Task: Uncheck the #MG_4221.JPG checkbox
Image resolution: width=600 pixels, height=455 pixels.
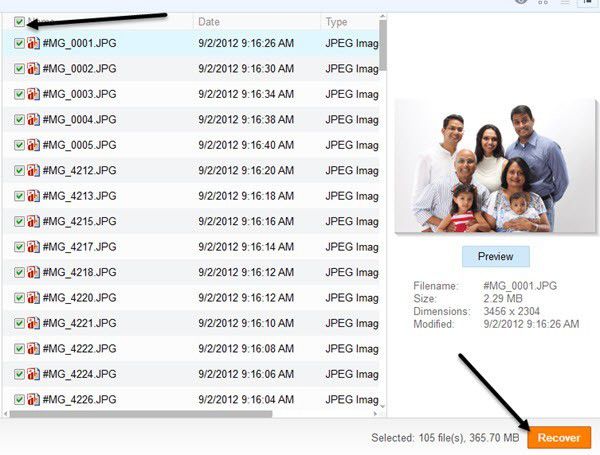Action: point(19,323)
